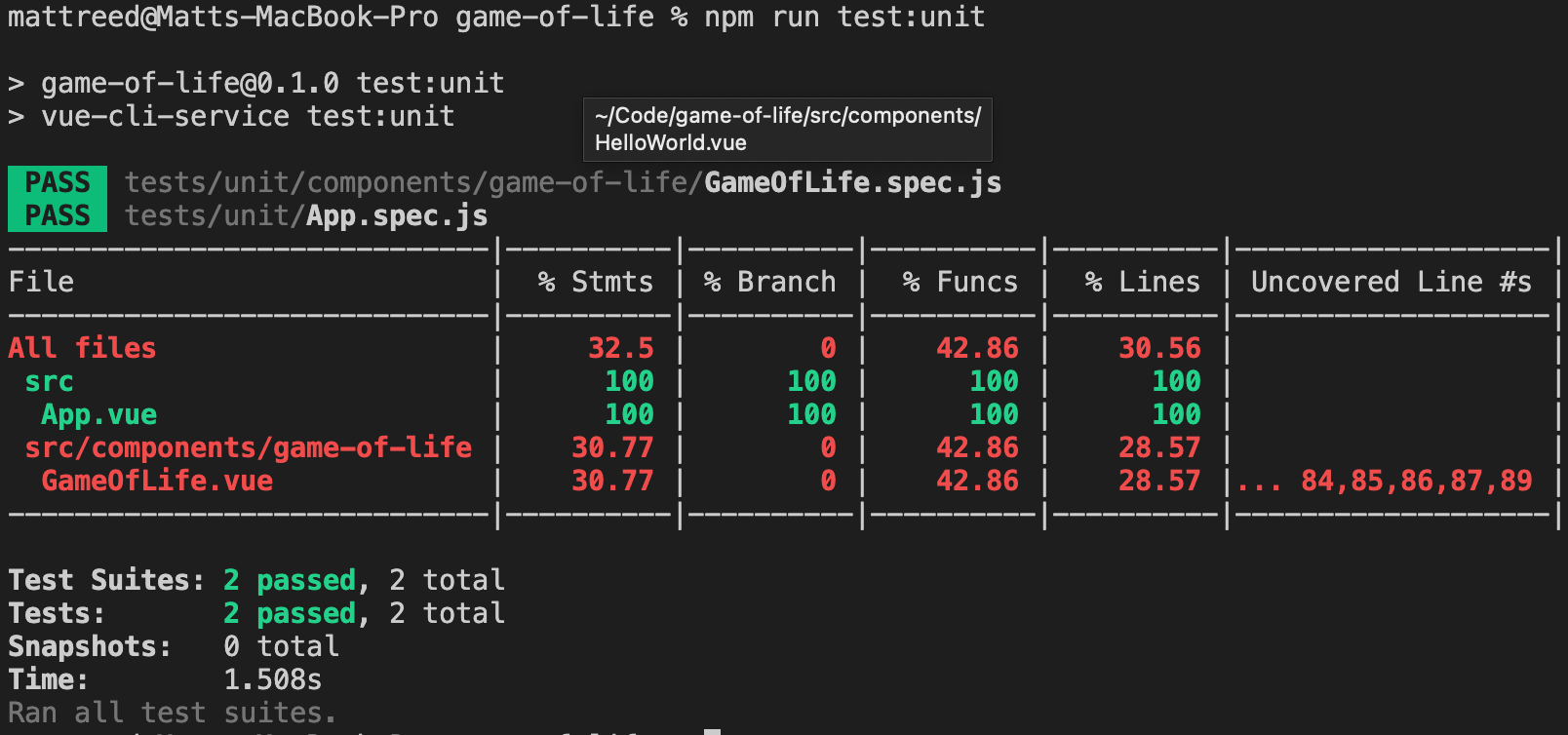The image size is (1568, 735).
Task: Click the PASS badge for App.spec.js
Action: click(58, 215)
